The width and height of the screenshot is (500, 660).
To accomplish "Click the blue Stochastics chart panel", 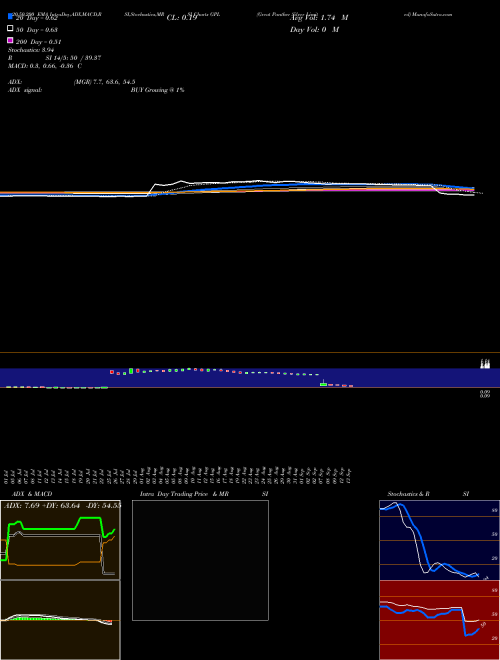I will tap(439, 540).
